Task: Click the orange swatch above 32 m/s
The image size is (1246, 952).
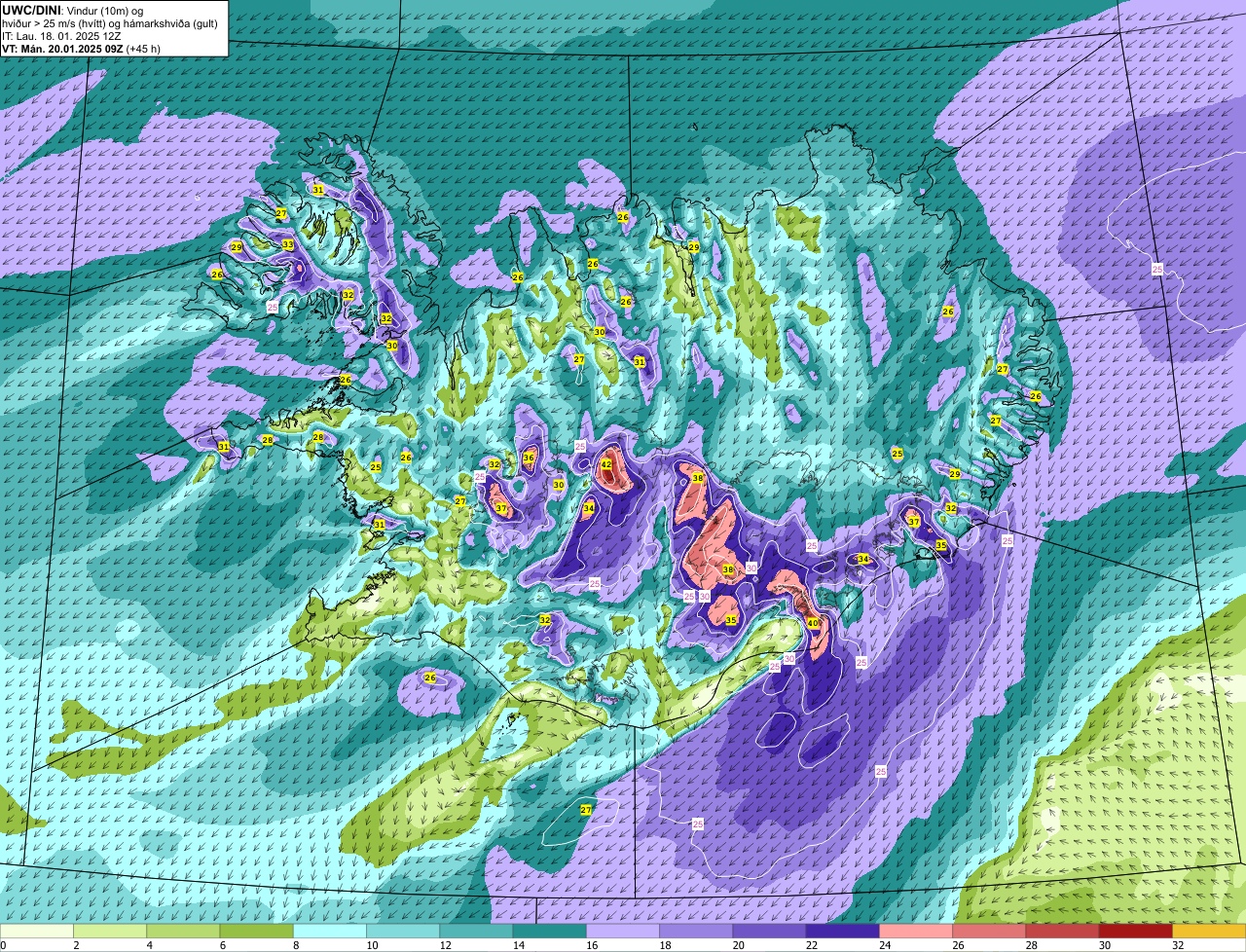Action: coord(1209,931)
